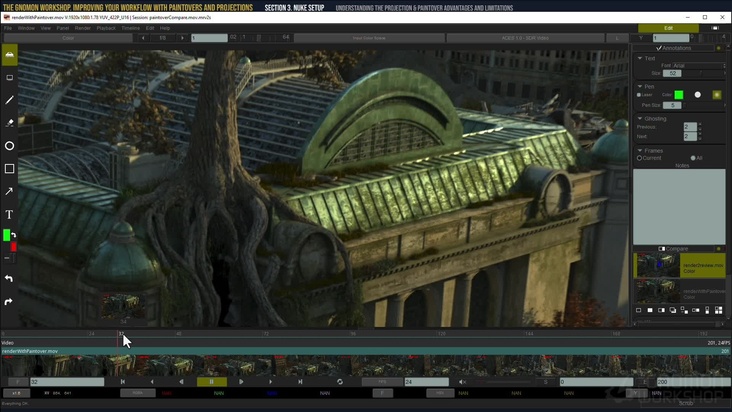Viewport: 732px width, 412px height.
Task: Click inside the Notes text area
Action: [679, 206]
